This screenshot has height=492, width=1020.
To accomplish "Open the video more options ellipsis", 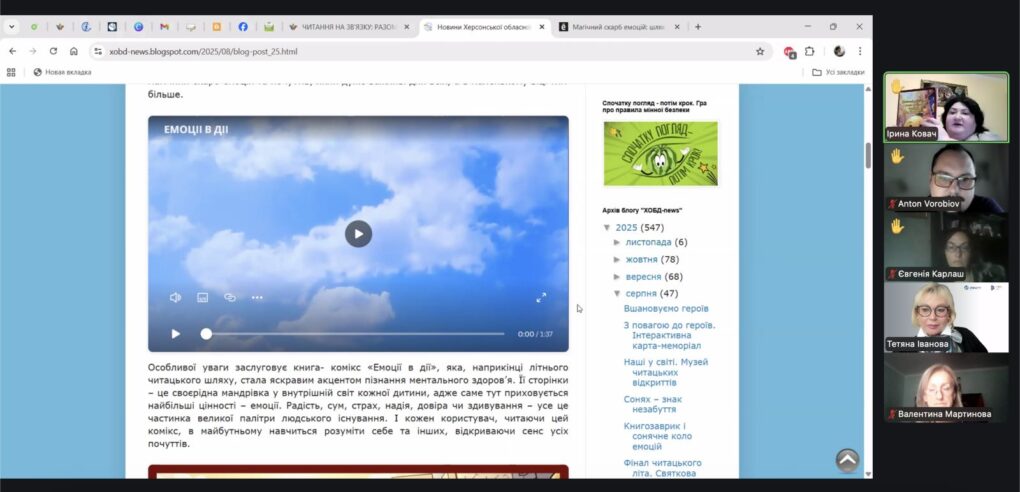I will (257, 297).
